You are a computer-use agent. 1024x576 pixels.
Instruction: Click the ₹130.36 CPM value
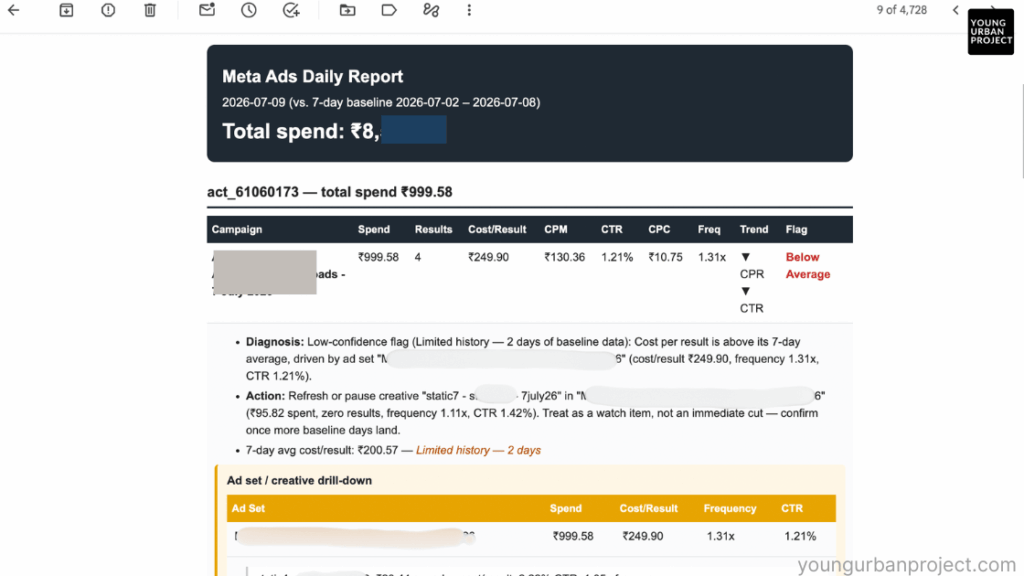pyautogui.click(x=564, y=257)
